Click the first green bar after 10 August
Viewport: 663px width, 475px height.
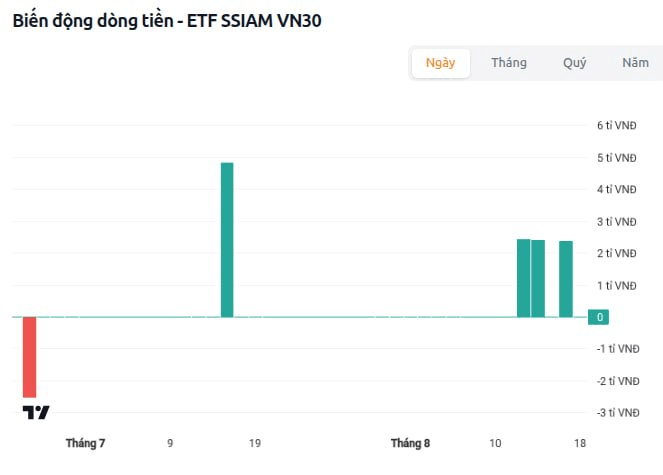523,278
